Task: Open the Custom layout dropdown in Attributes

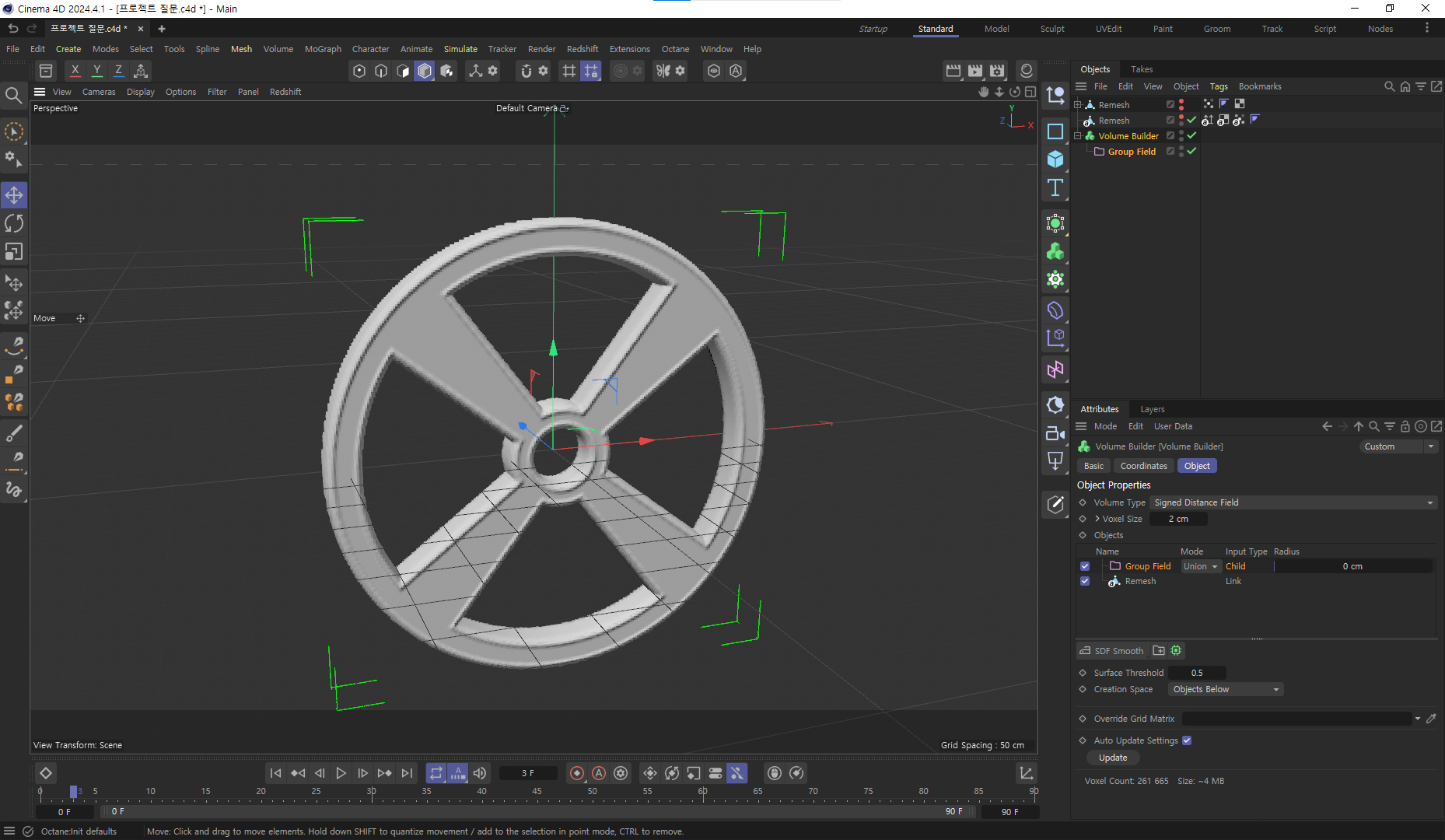Action: 1398,446
